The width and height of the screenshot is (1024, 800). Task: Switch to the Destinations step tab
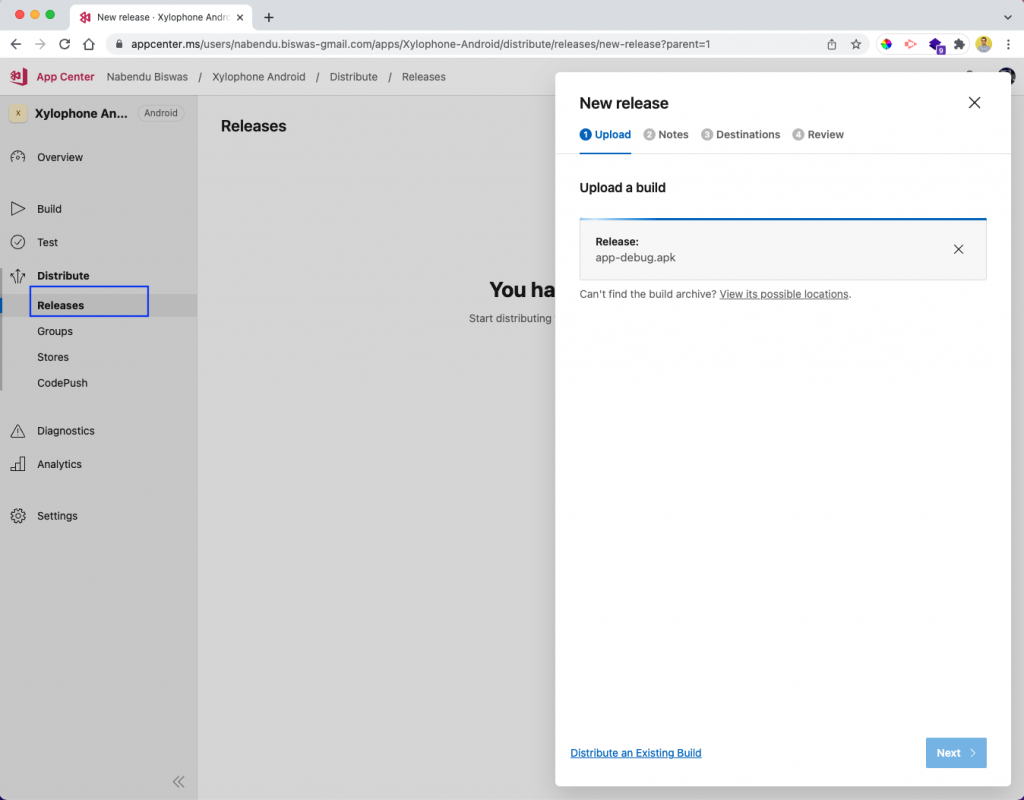[x=741, y=135]
